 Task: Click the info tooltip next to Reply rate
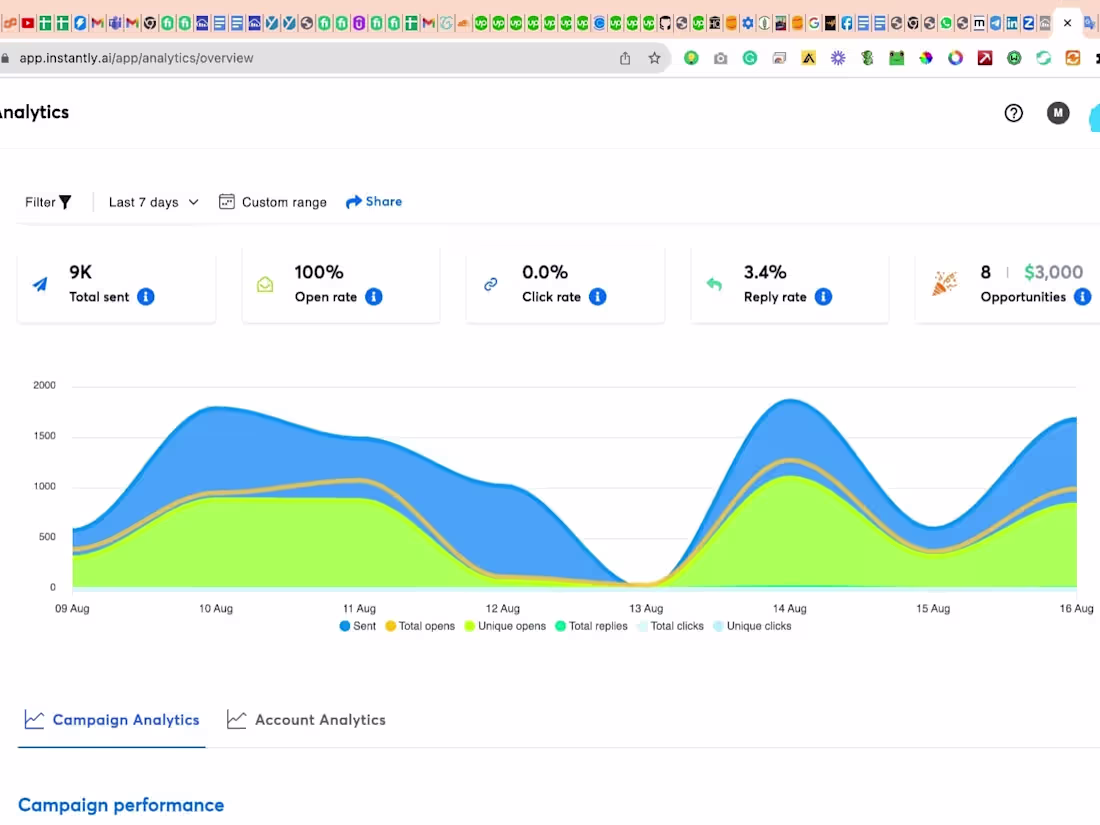pos(822,296)
